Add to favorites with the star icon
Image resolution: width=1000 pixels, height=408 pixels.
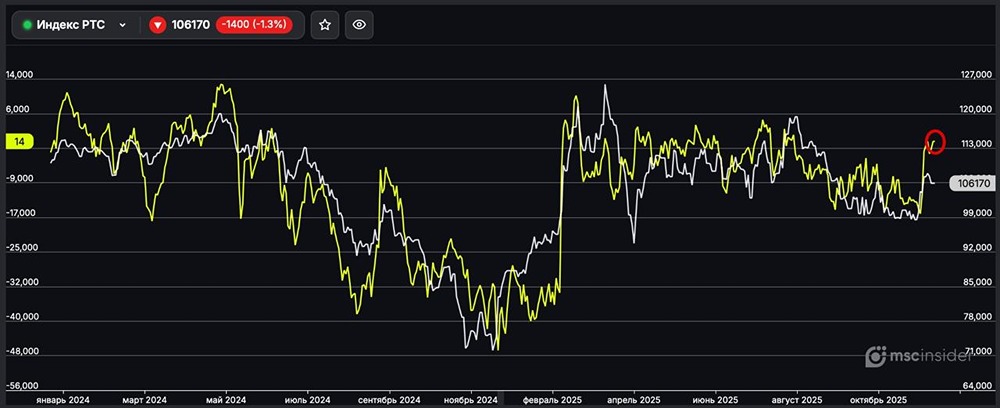[325, 25]
